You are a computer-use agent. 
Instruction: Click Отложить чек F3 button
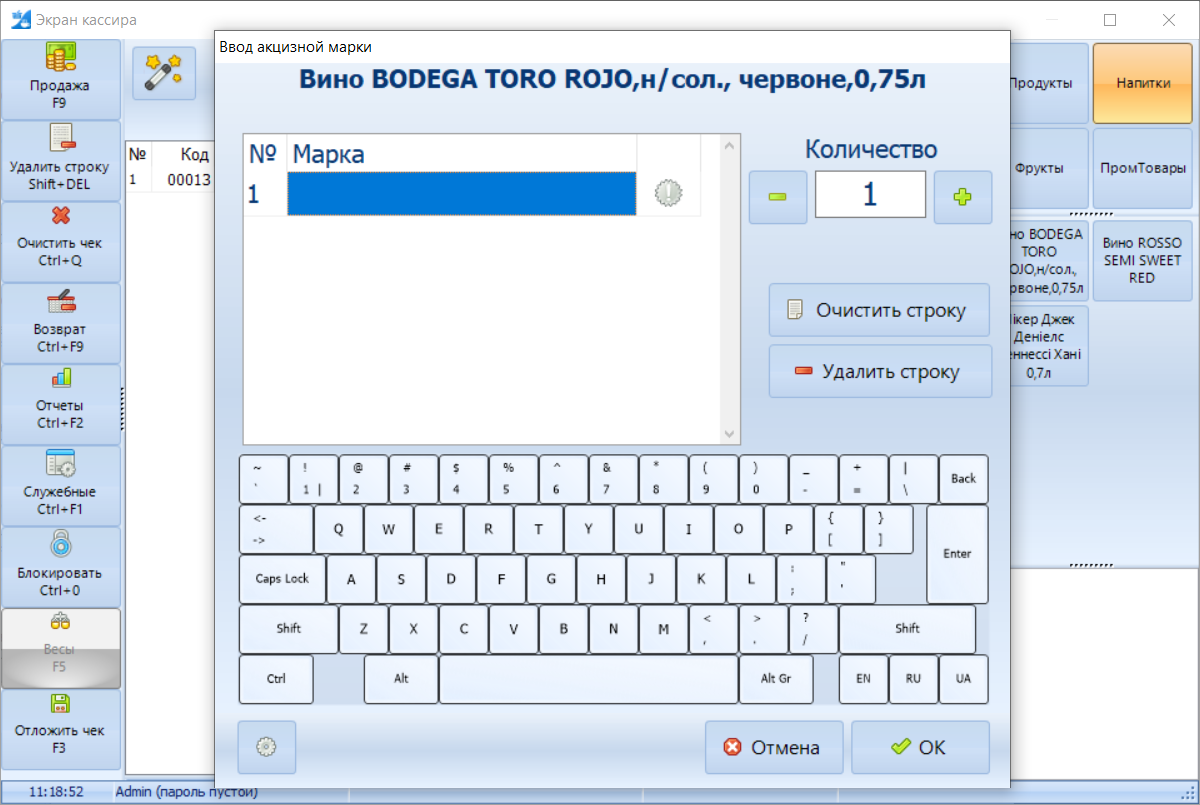[x=61, y=729]
